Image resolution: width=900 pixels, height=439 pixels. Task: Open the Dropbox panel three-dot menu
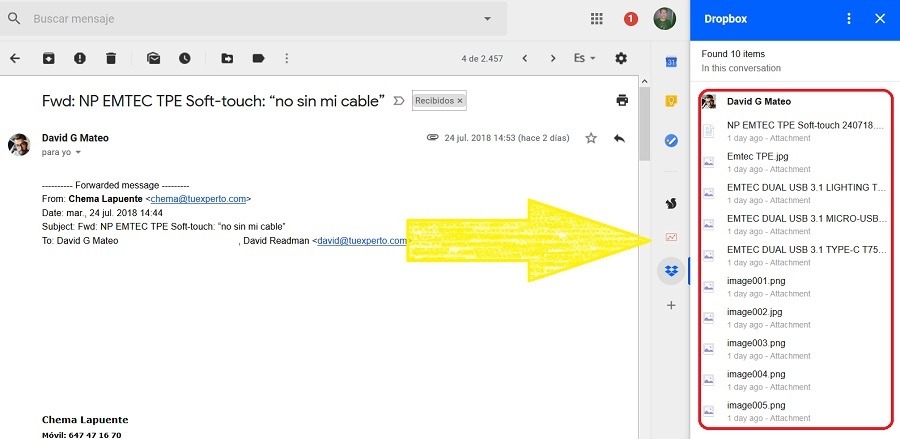click(x=849, y=19)
